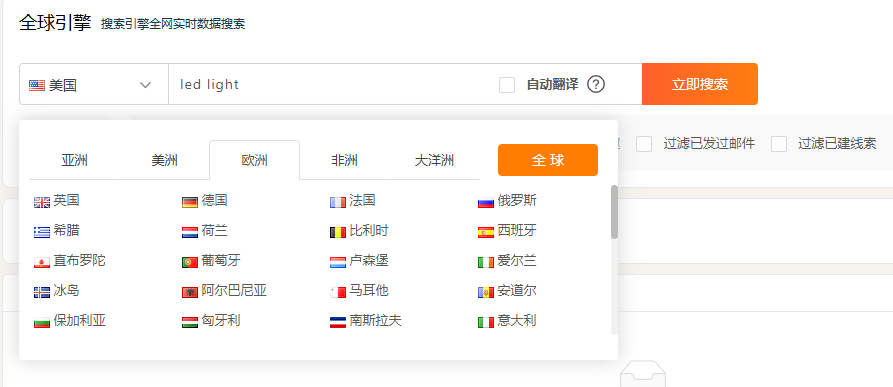Choose 匈牙利 country name
This screenshot has width=893, height=387.
pos(221,320)
